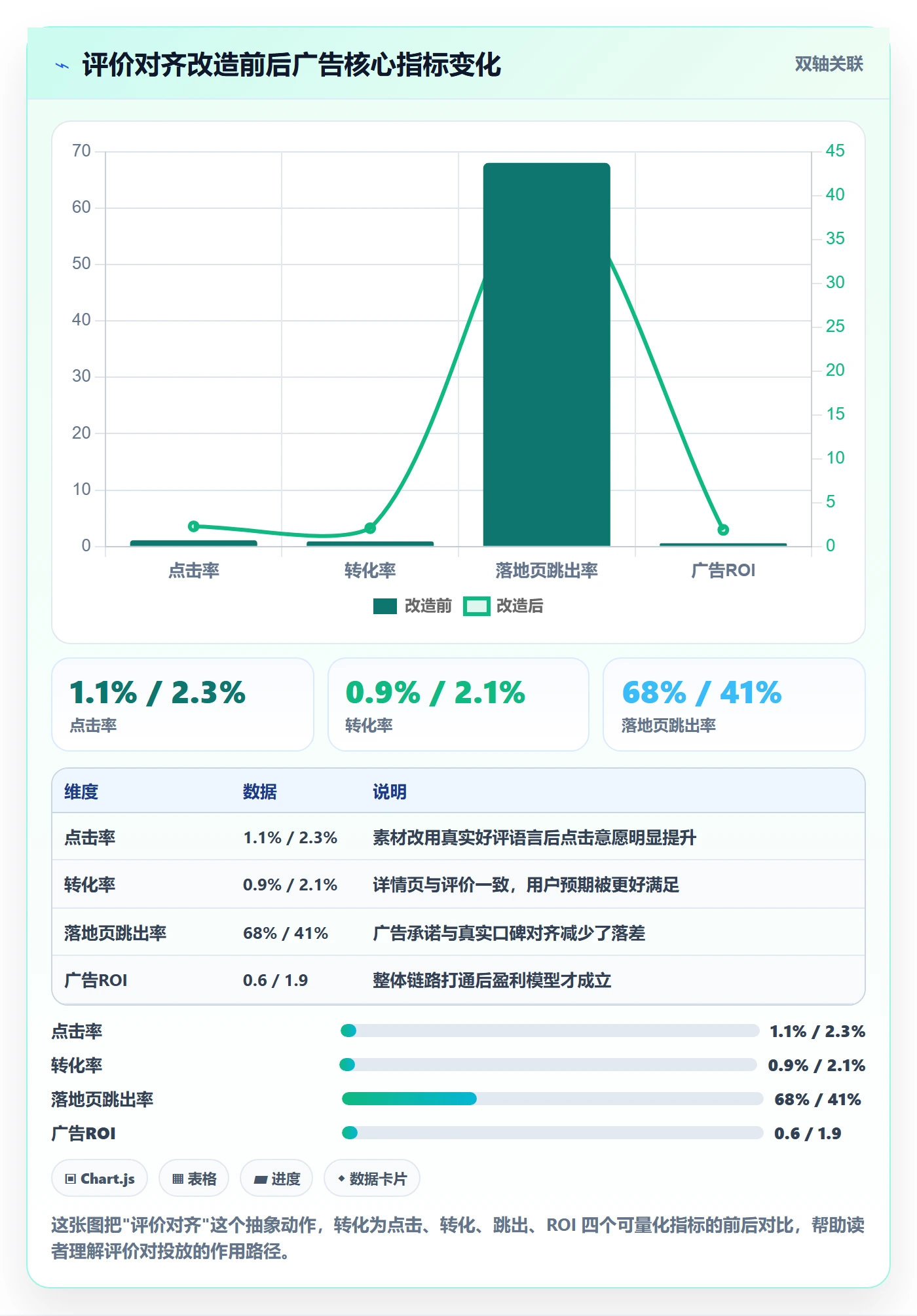Screen dimensions: 917x1316
Task: Click the text 详情页与评价一致，用户预期被更好满足
Action: (526, 885)
